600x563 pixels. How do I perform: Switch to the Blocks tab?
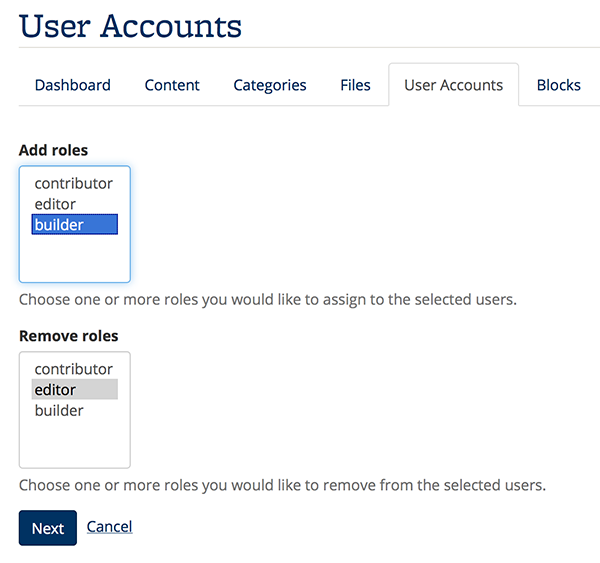tap(559, 85)
